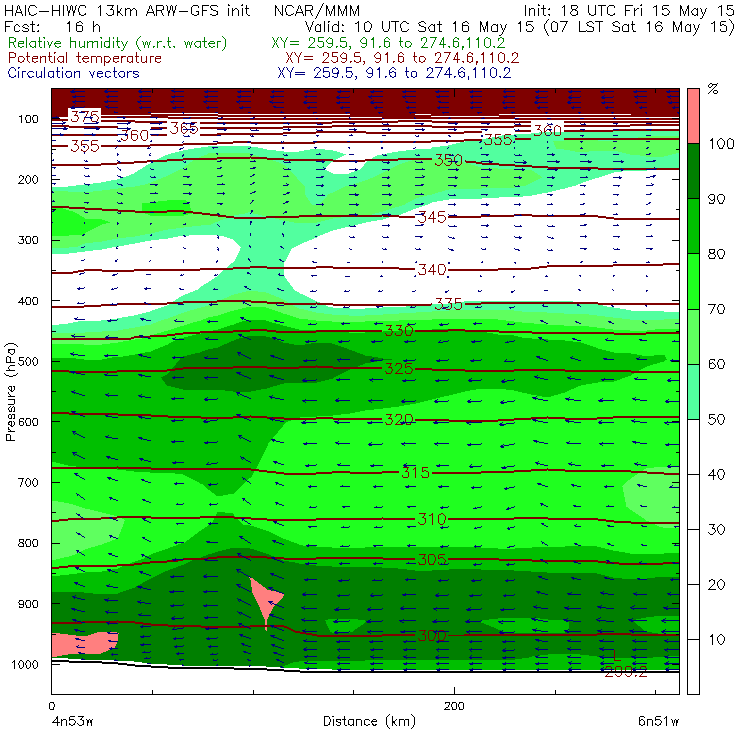Click the red 'L' low marker

[615, 655]
